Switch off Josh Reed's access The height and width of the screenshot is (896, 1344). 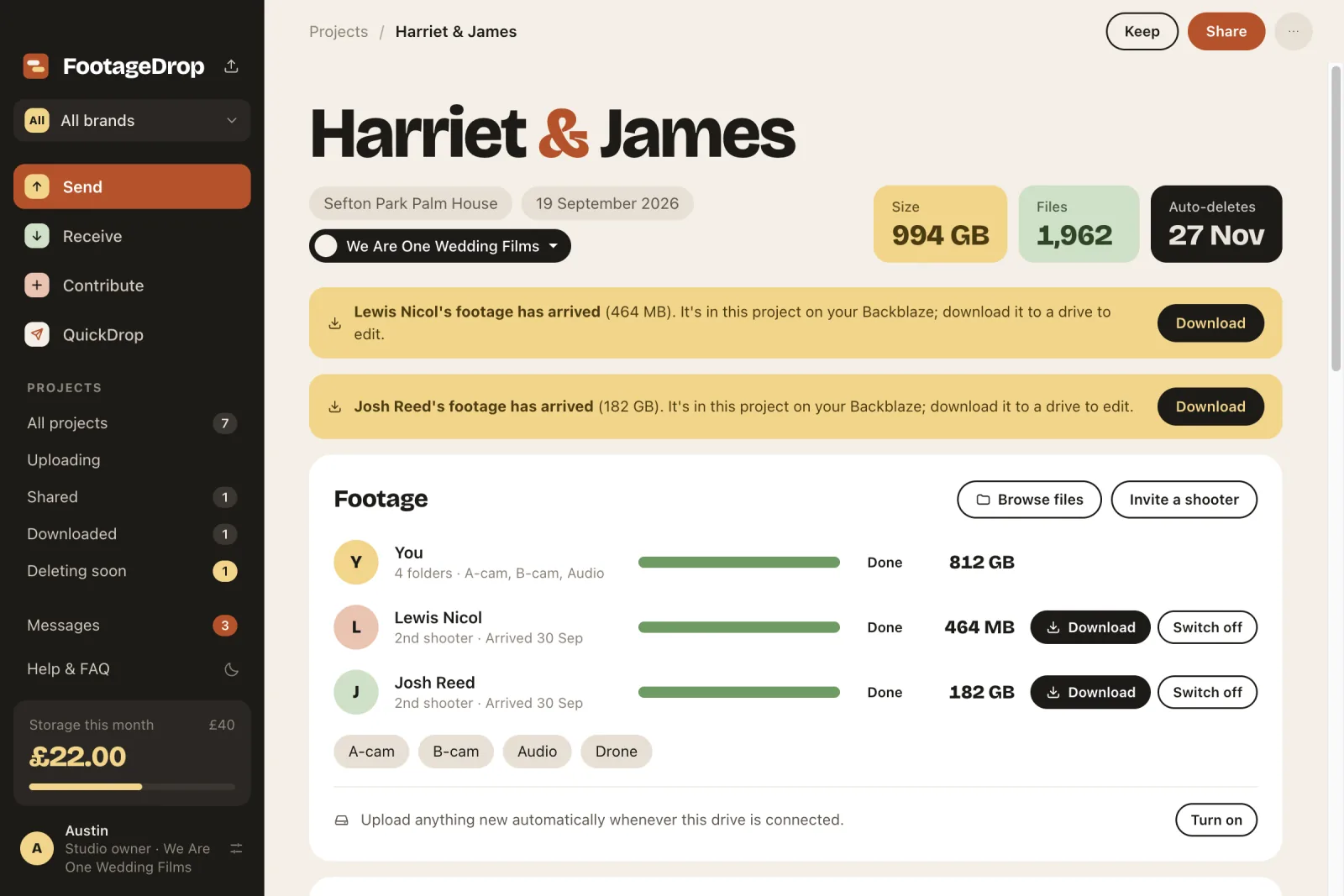[1207, 692]
